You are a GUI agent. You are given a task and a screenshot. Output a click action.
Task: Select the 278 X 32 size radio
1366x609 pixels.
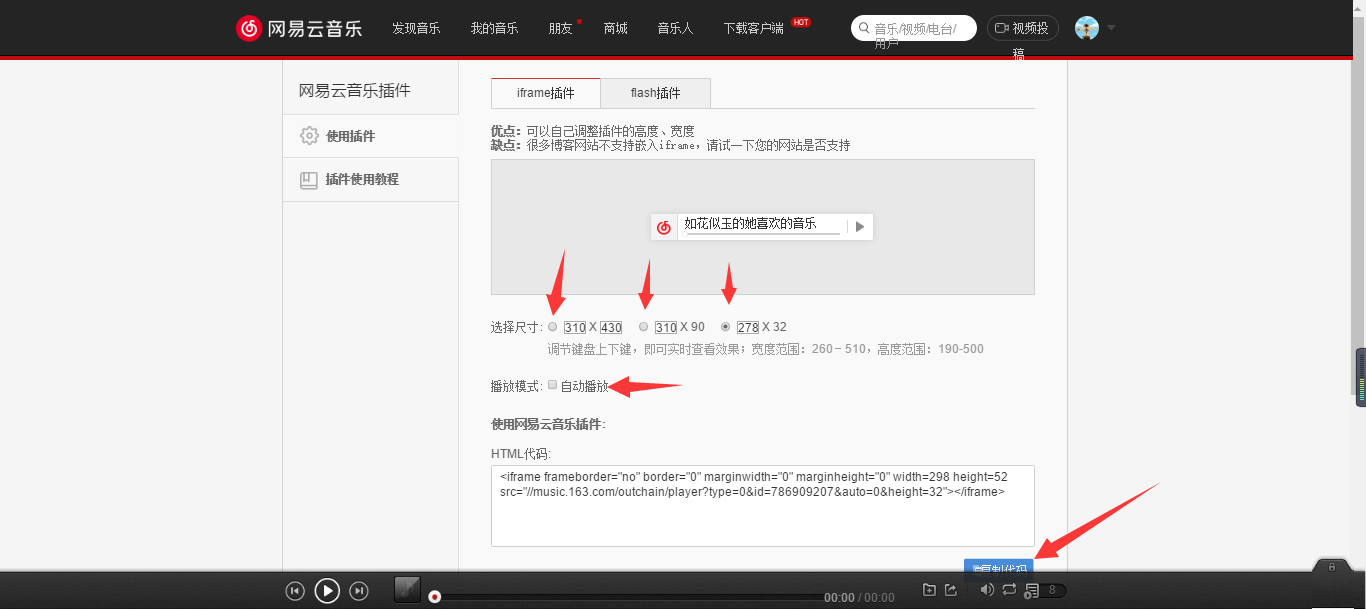[726, 327]
